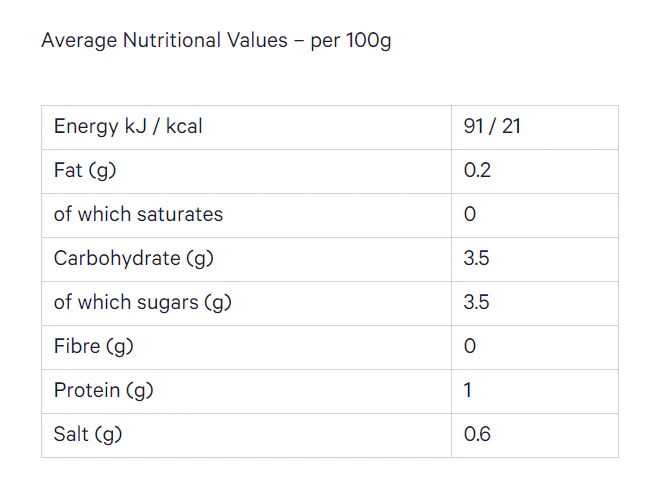
Task: Click the salt value 0.6
Action: point(477,434)
